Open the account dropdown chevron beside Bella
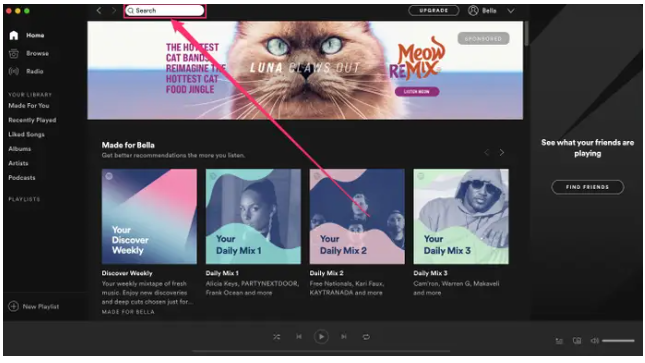Viewport: 645px width, 363px height. click(x=510, y=11)
